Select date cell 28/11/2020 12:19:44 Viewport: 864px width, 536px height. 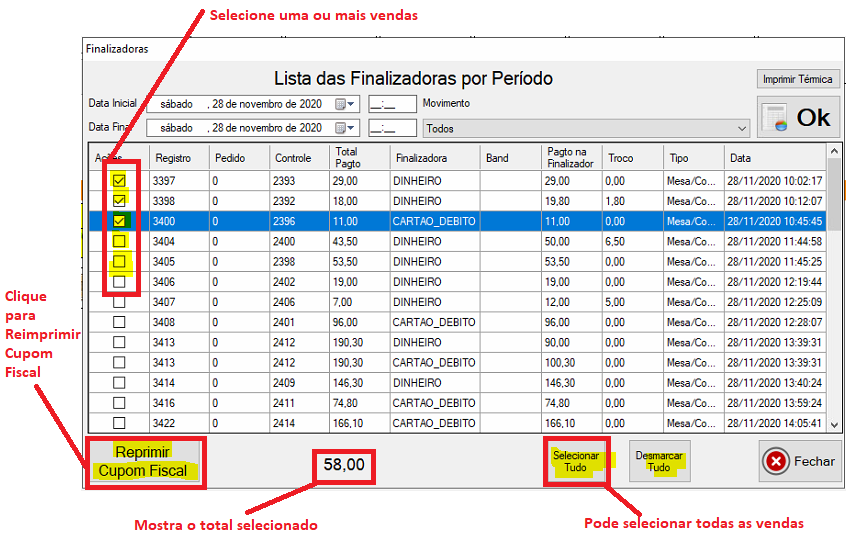[x=775, y=281]
